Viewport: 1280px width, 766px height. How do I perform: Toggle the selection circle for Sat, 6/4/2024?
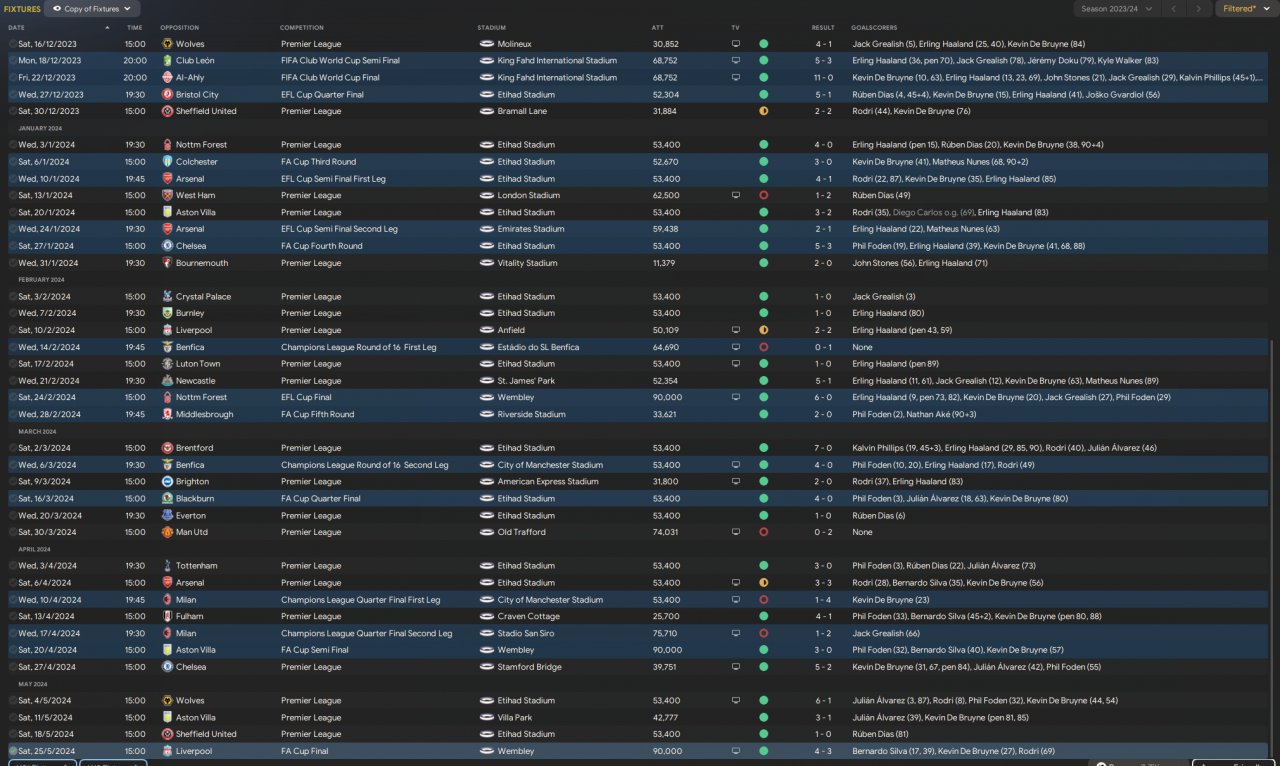pyautogui.click(x=12, y=583)
